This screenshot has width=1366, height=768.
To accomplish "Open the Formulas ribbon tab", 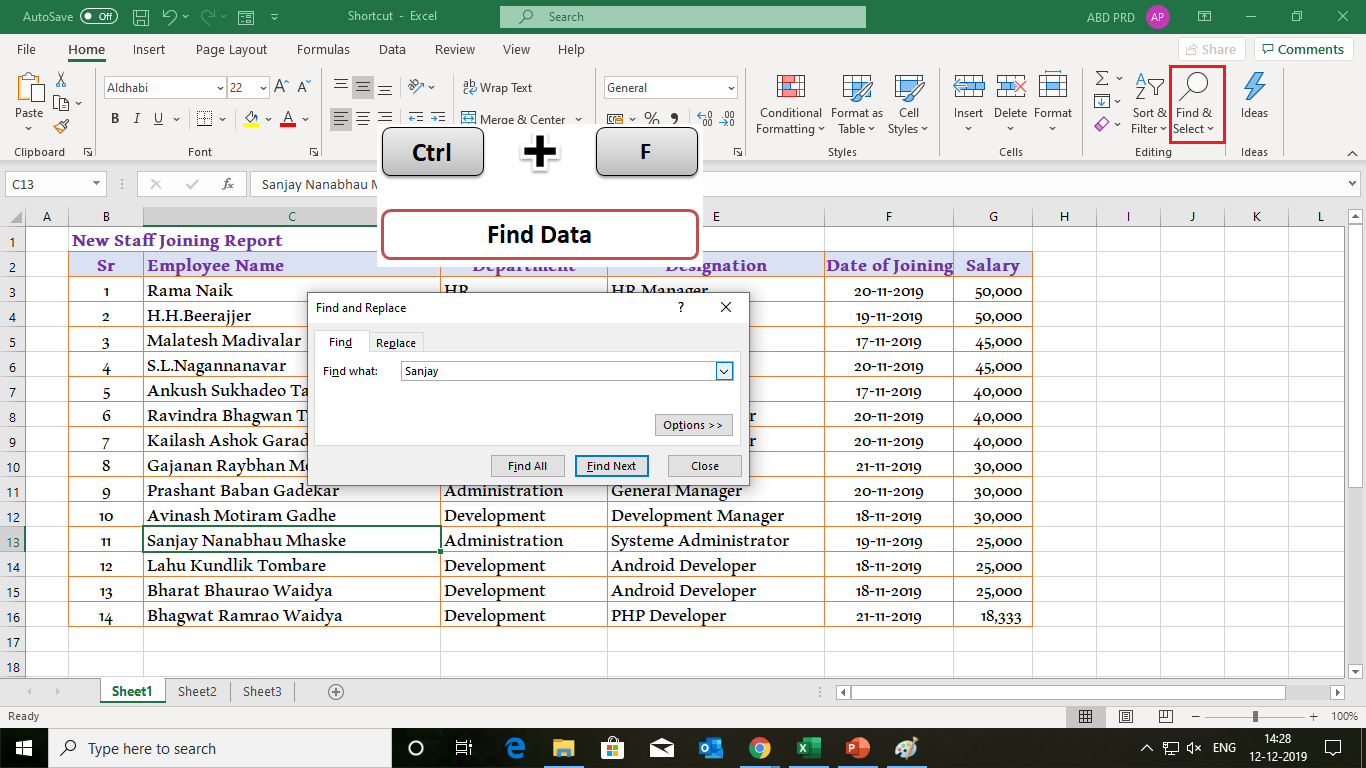I will coord(322,49).
